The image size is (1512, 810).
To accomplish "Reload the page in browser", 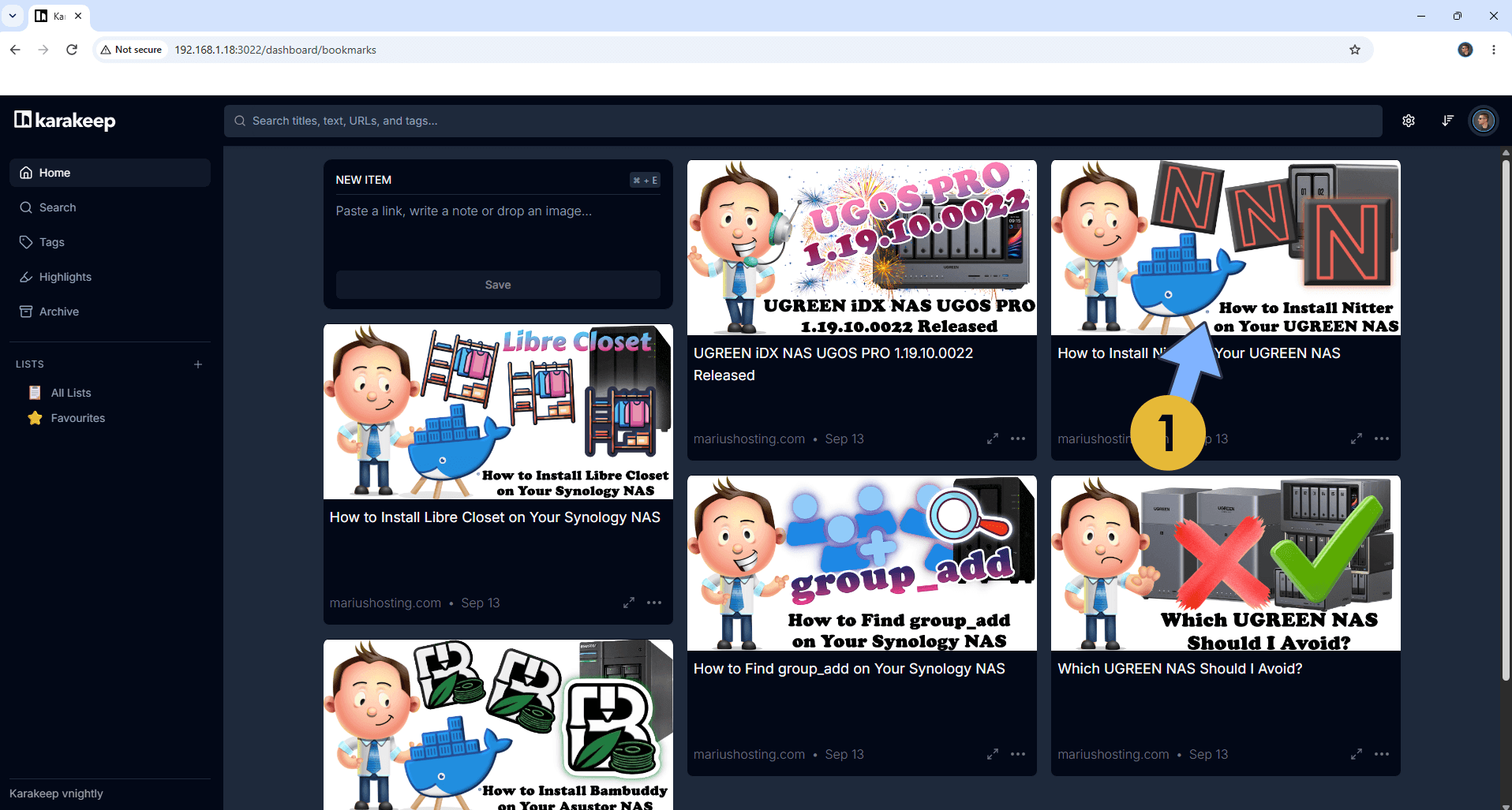I will [x=72, y=50].
